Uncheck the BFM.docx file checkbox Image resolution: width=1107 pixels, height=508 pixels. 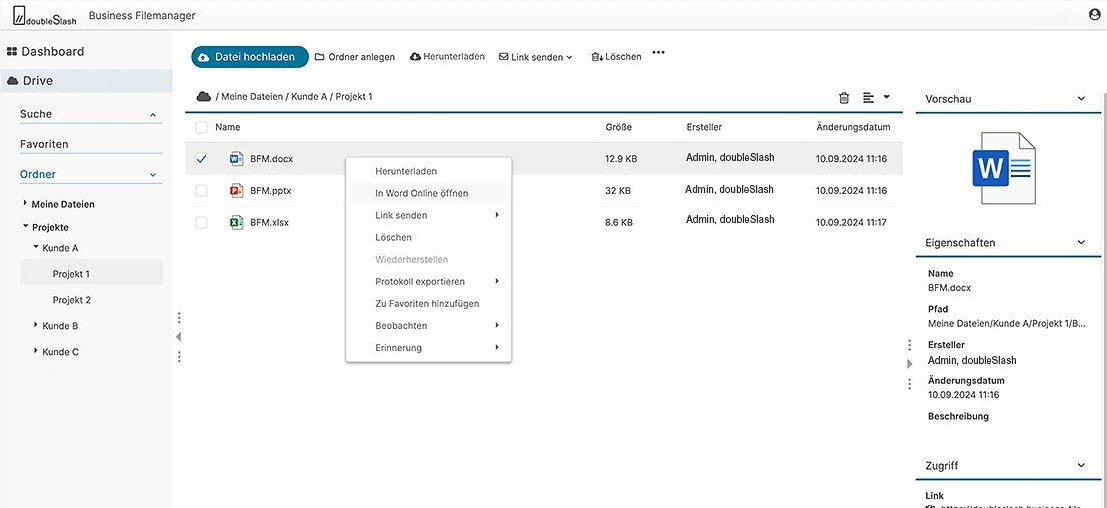pos(202,159)
